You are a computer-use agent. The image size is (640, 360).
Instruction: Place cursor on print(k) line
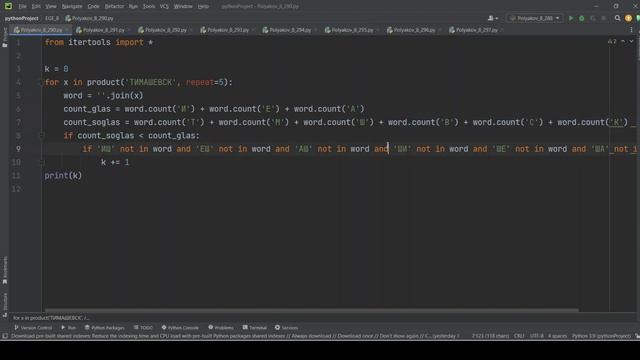[63, 176]
